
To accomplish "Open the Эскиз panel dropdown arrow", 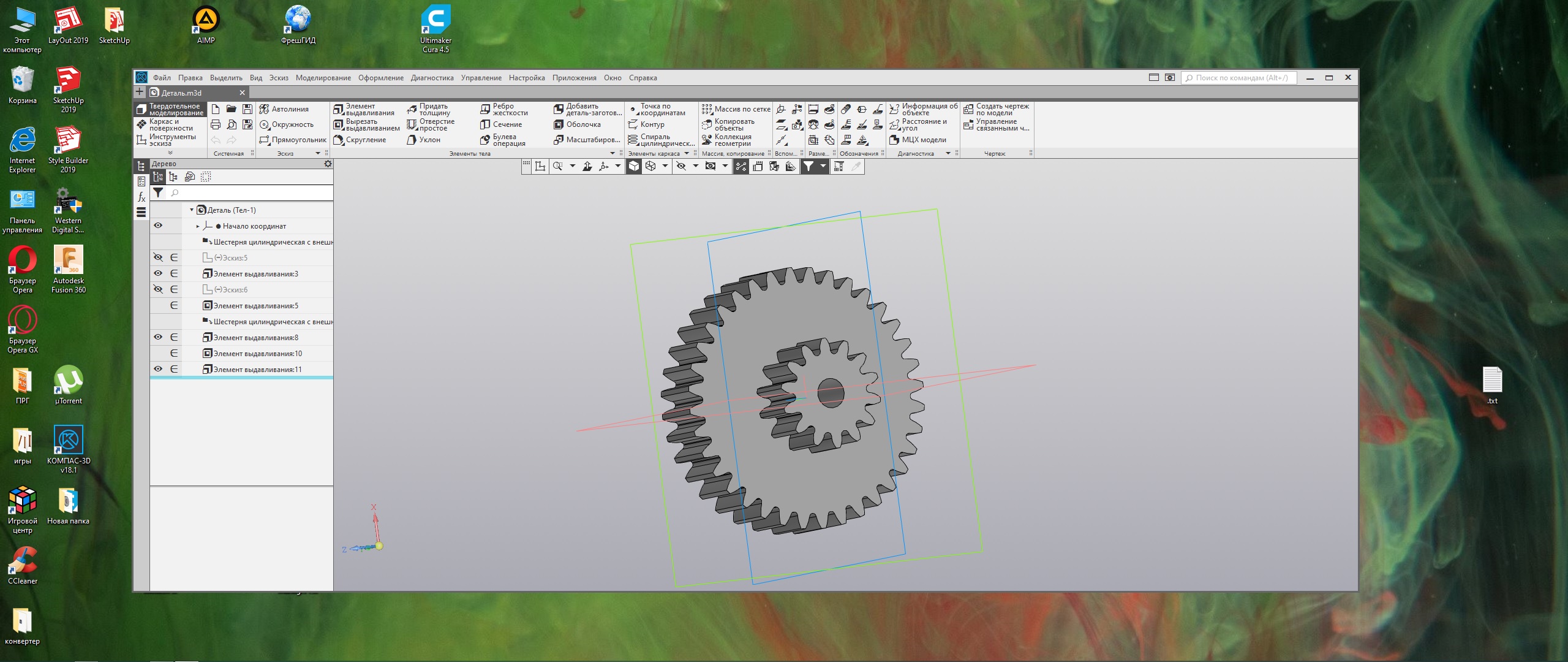I will pos(318,153).
